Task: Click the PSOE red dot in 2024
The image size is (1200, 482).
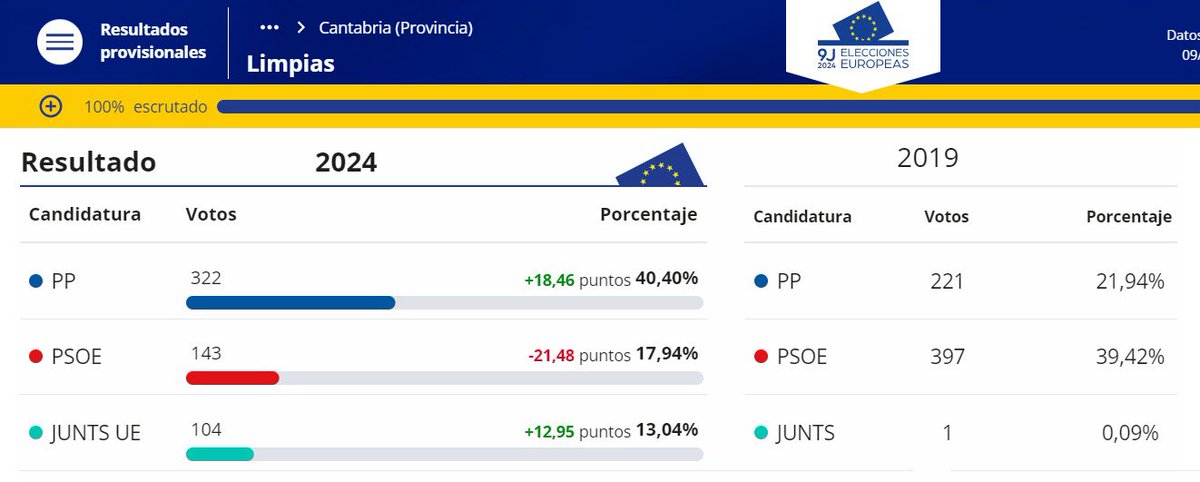Action: 36,357
